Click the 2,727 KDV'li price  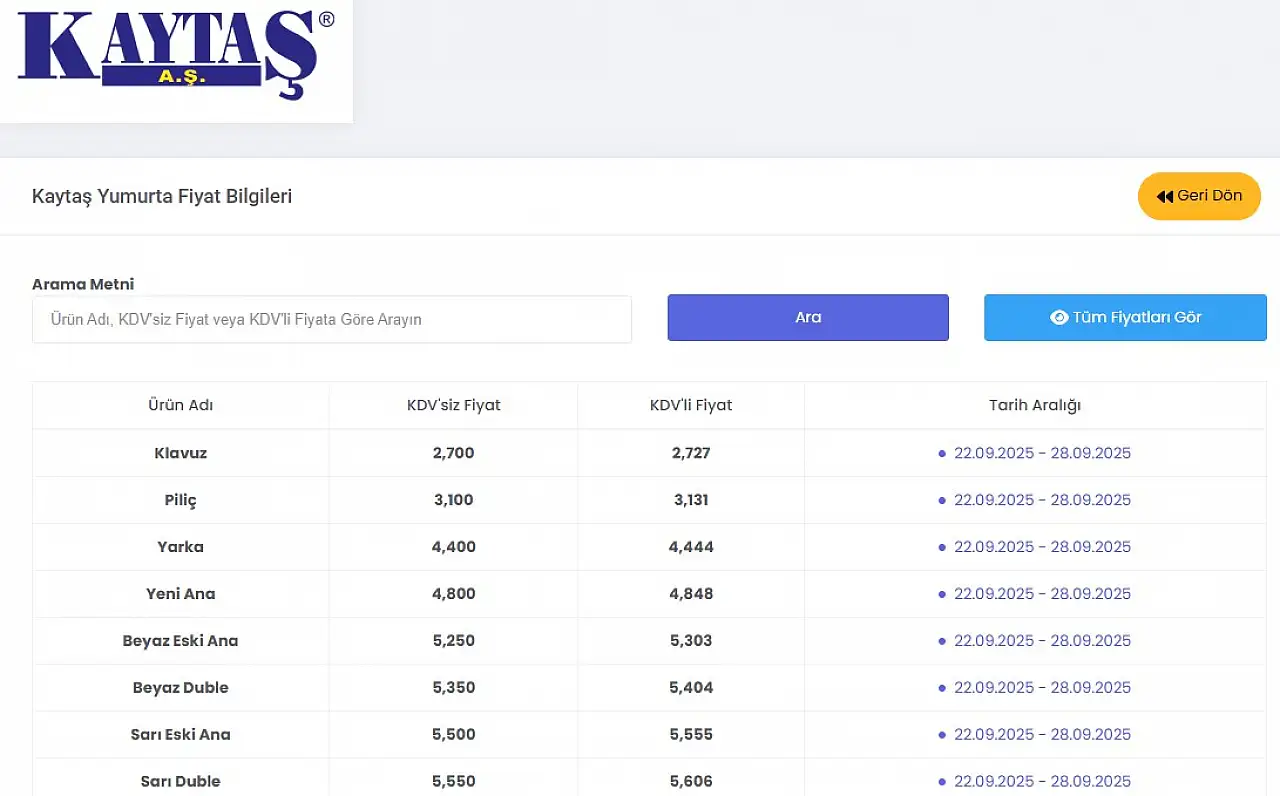click(691, 453)
